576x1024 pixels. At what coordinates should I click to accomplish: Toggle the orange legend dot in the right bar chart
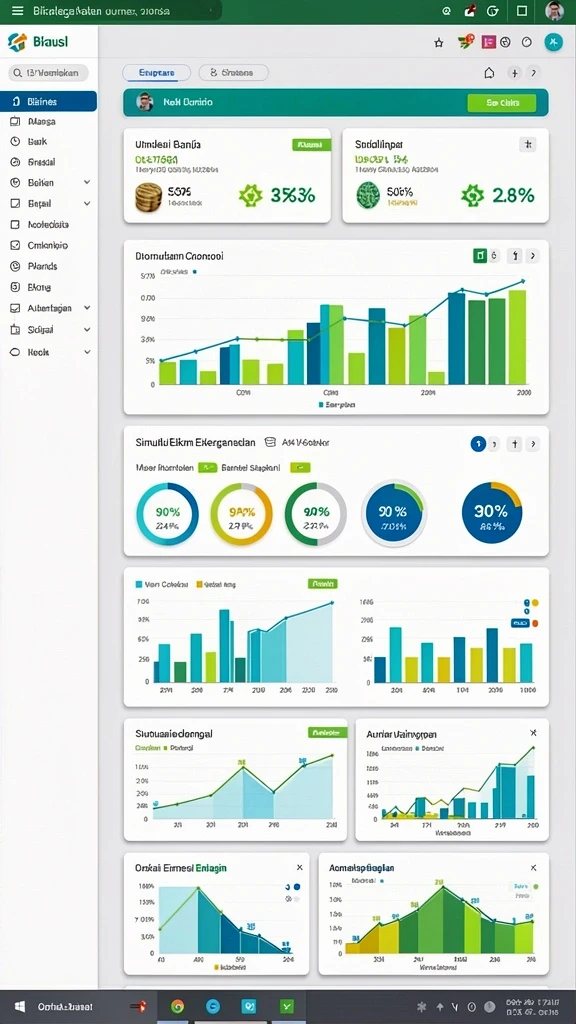(x=535, y=624)
